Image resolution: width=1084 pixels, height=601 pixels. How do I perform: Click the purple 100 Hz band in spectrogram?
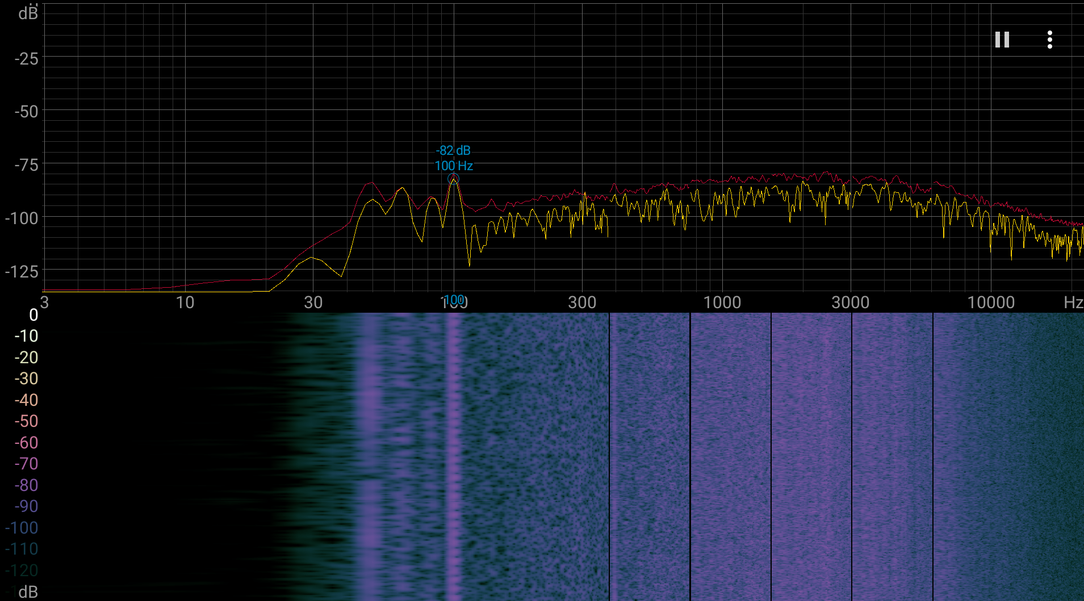(x=453, y=456)
